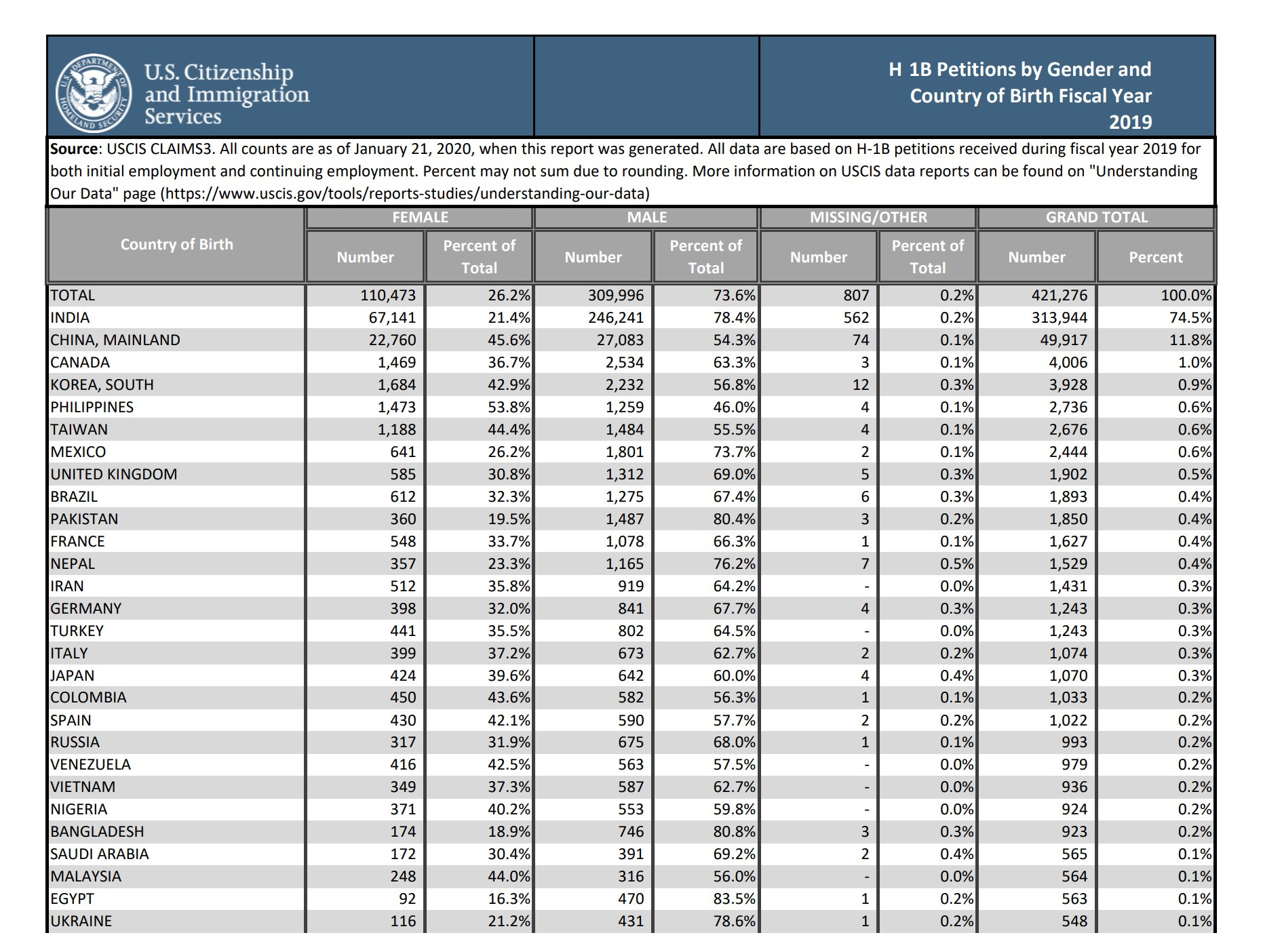Click the UKRAINE row label
The width and height of the screenshot is (1263, 952).
coord(81,921)
